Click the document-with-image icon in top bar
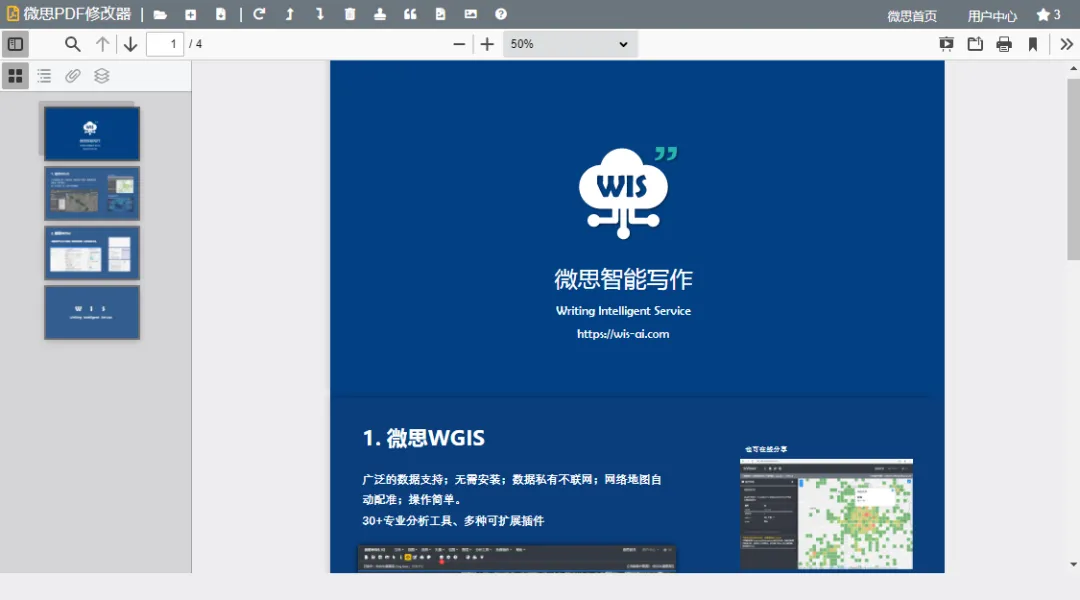Viewport: 1080px width, 600px height. coord(440,14)
